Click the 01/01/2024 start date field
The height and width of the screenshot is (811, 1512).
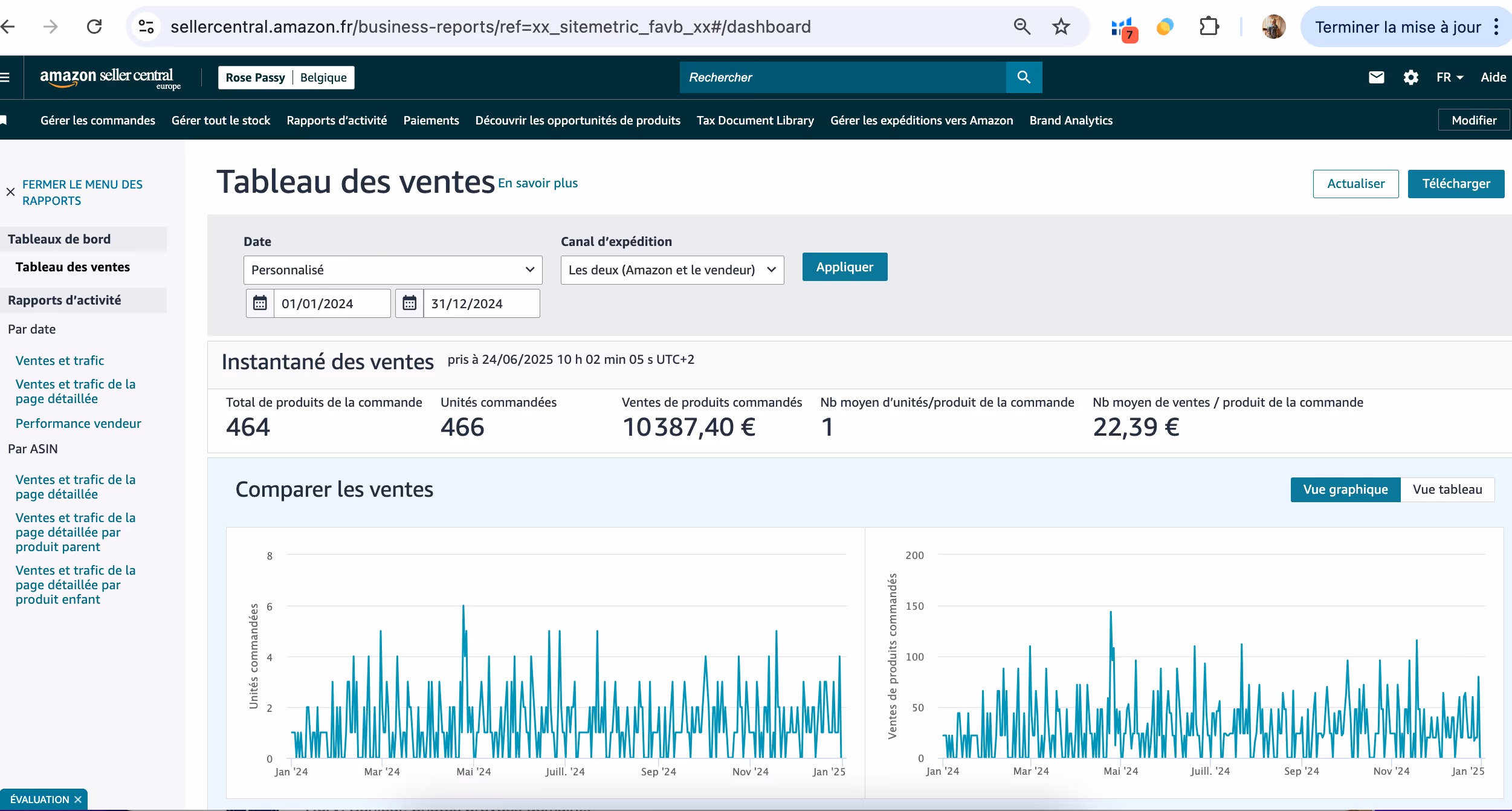pos(331,303)
